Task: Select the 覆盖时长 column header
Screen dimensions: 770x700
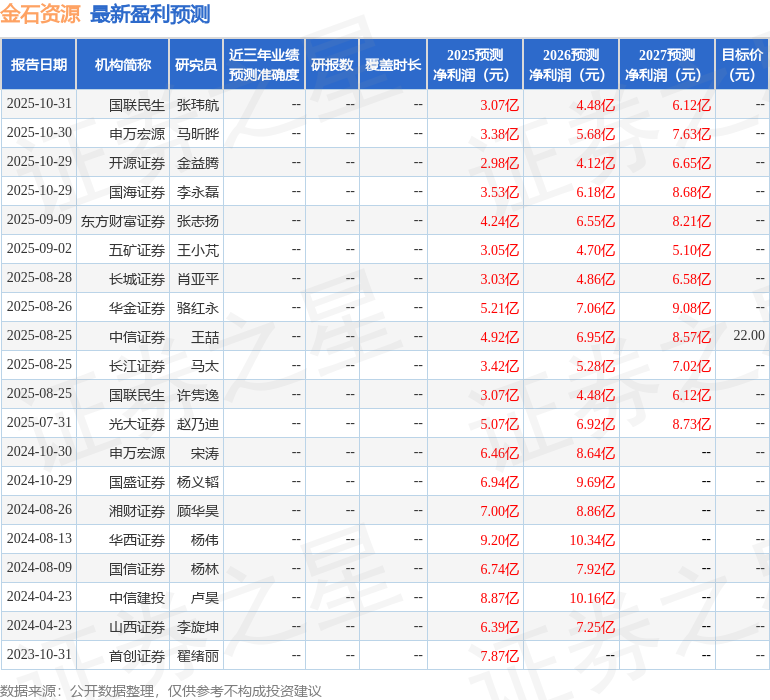Action: tap(393, 65)
